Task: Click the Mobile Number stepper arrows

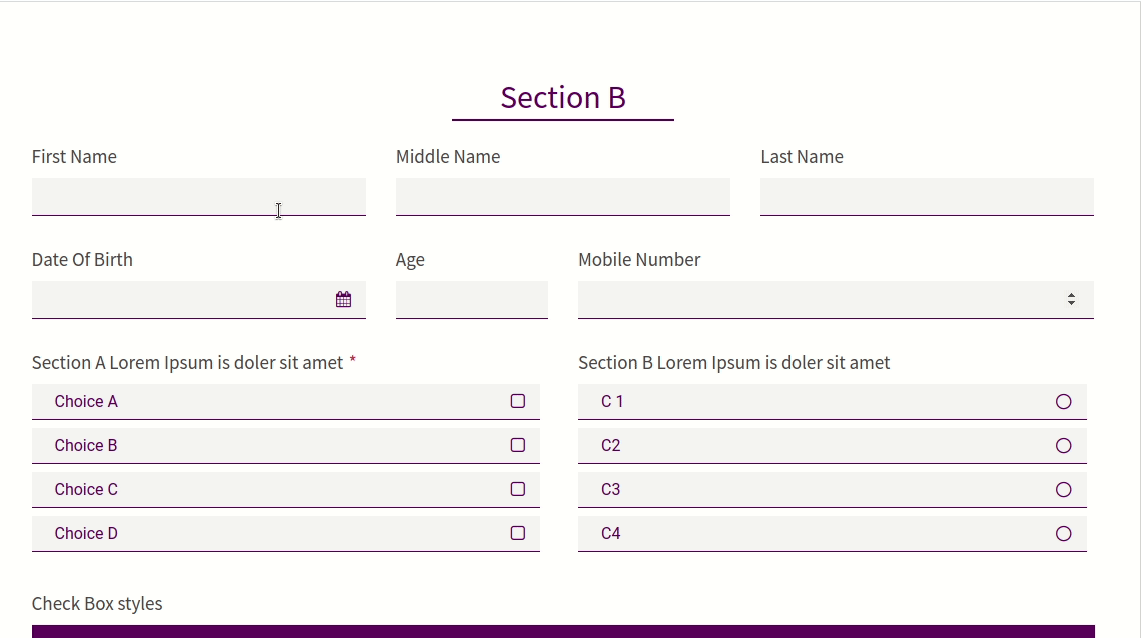Action: click(1071, 299)
